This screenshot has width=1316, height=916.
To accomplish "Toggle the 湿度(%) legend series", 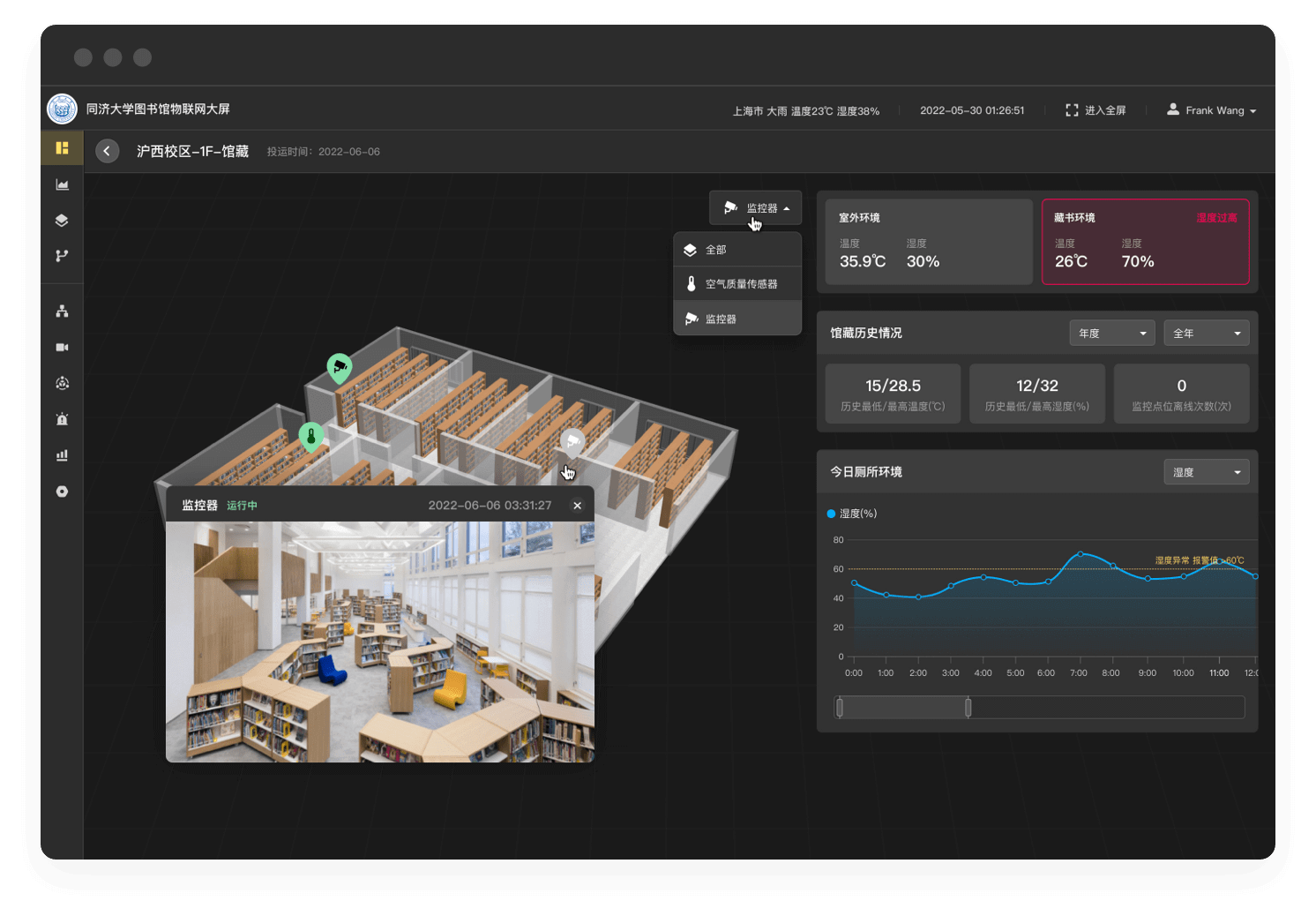I will coord(851,514).
